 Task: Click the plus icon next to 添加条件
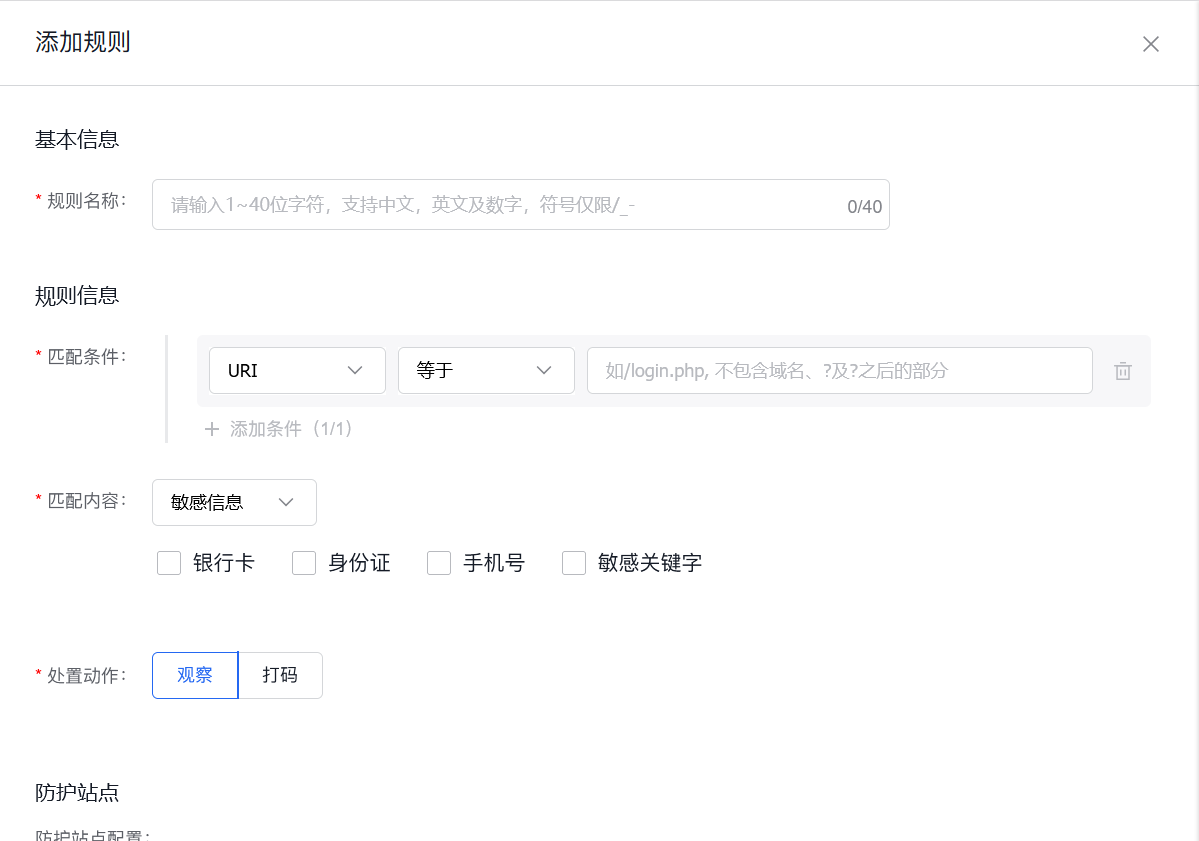(x=212, y=429)
